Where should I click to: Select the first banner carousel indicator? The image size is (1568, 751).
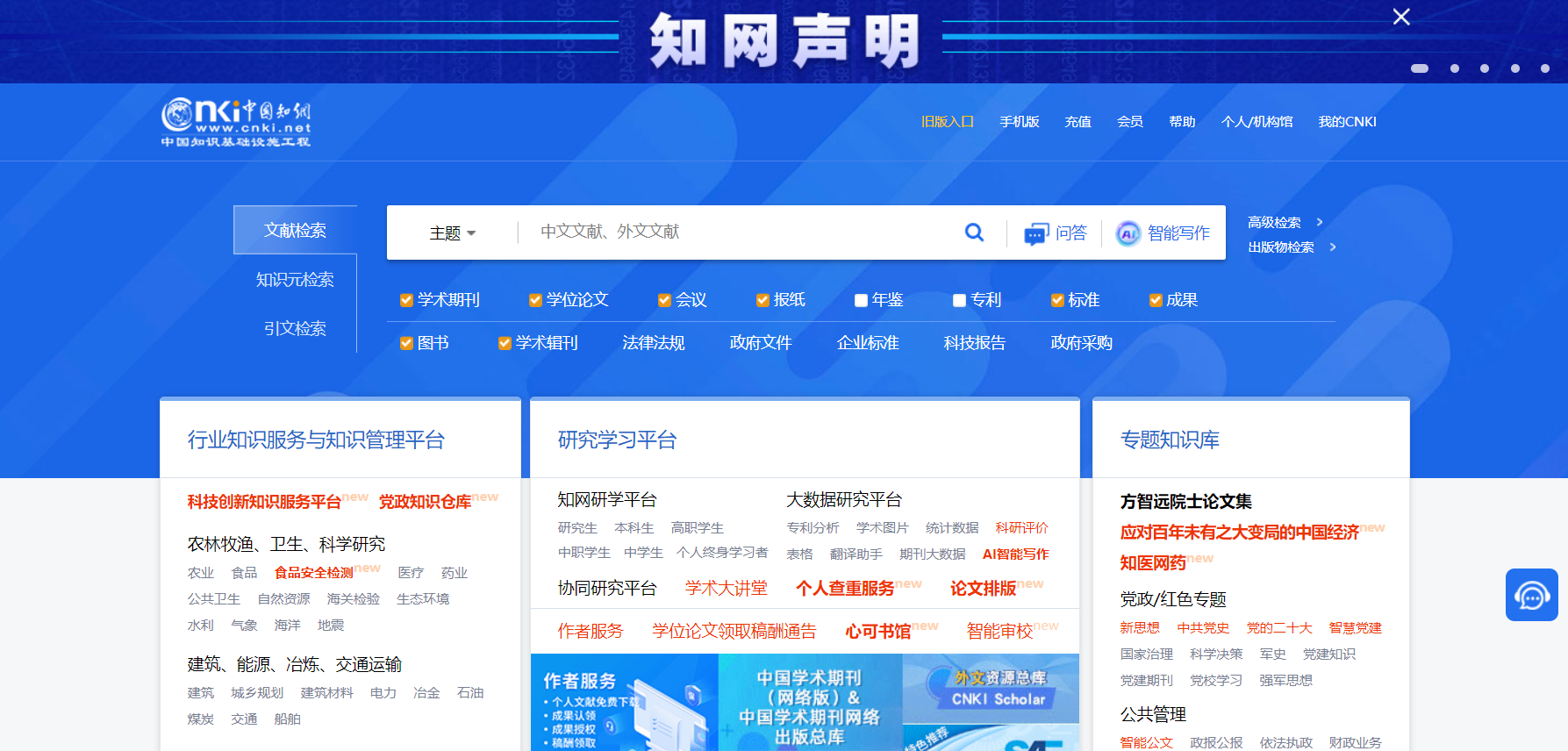(x=1420, y=68)
